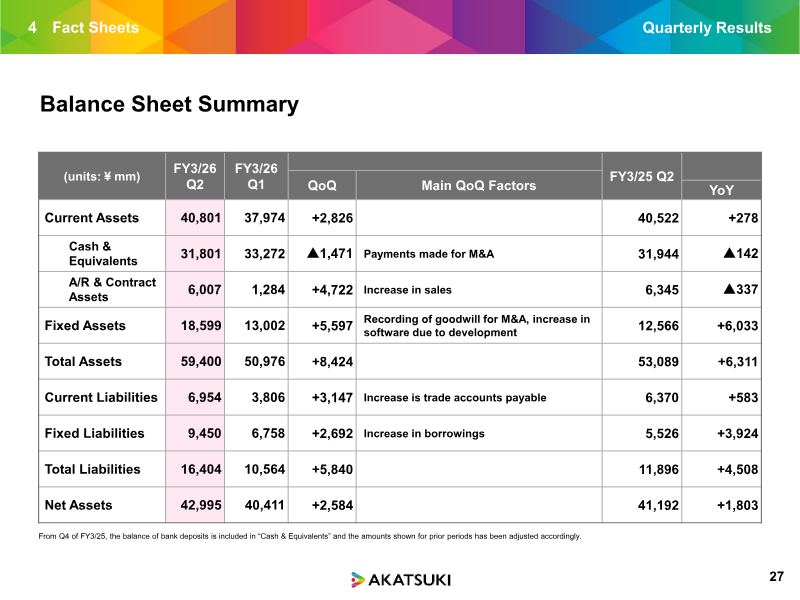Click the Main QoQ Factors header

click(478, 185)
